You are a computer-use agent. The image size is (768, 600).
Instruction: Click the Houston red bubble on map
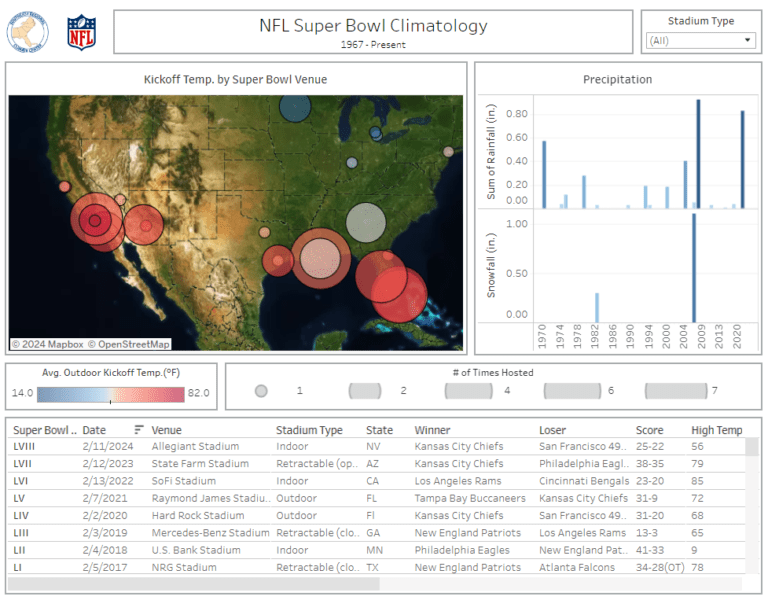click(x=278, y=261)
